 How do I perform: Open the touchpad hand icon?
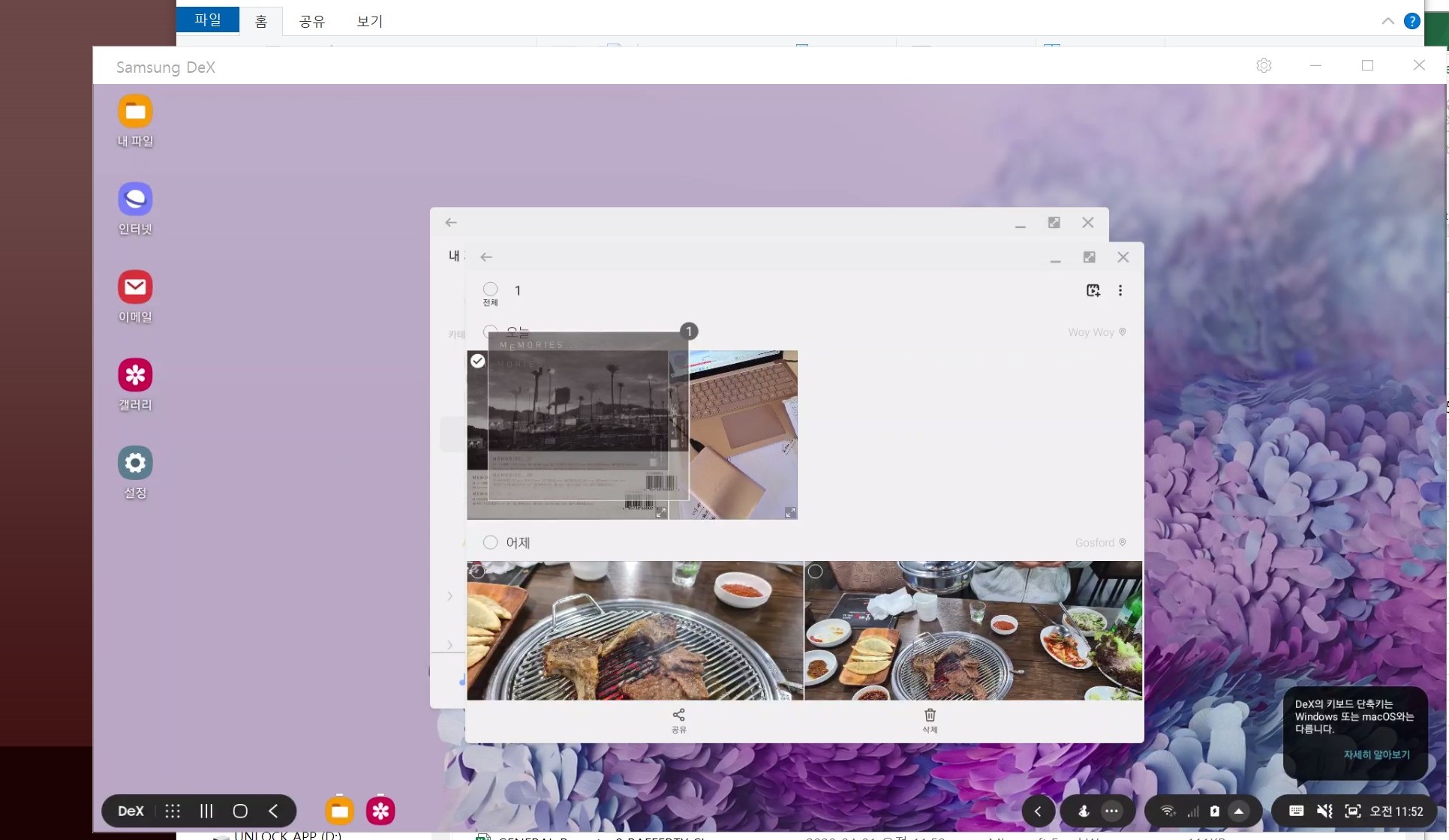coord(1084,811)
